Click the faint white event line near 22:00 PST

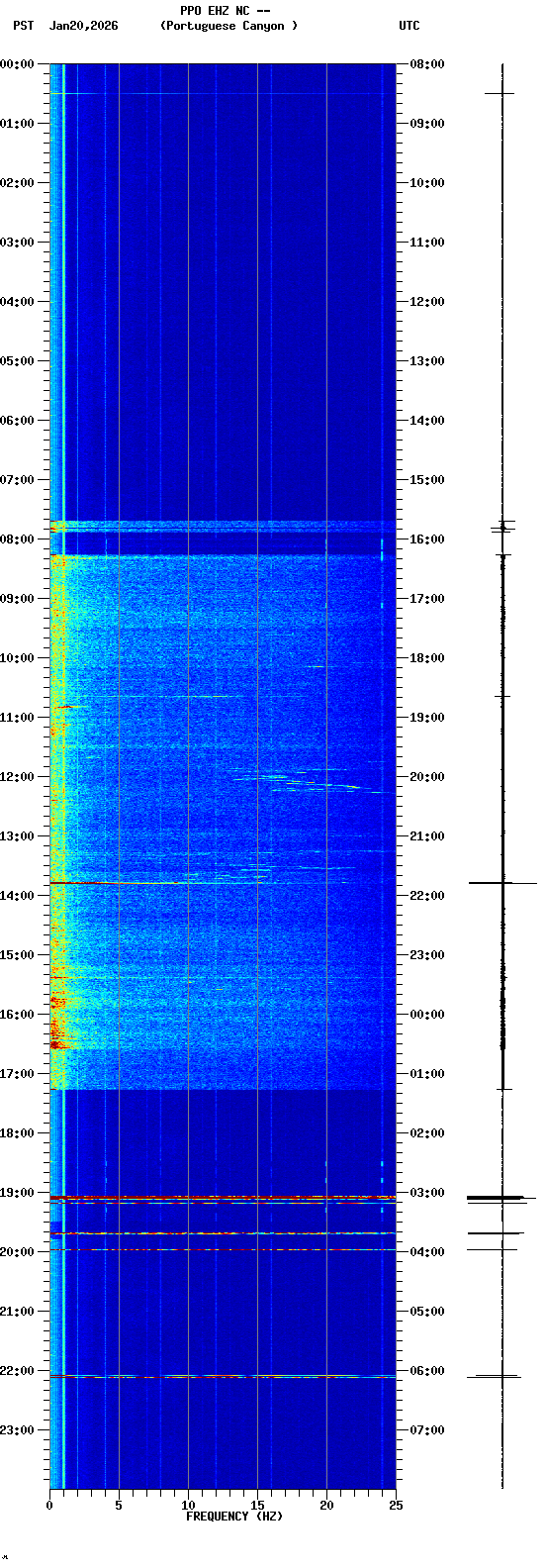coord(223,1376)
